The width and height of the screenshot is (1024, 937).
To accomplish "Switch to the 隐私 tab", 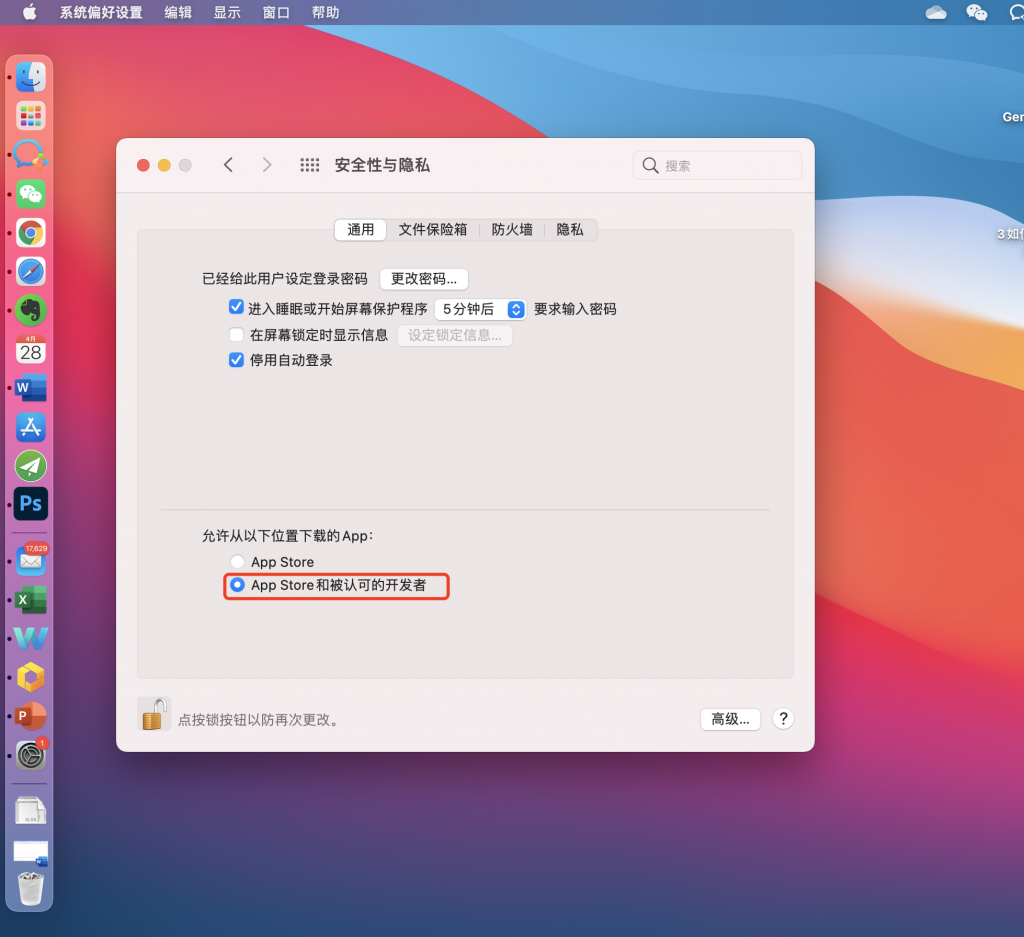I will tap(569, 230).
